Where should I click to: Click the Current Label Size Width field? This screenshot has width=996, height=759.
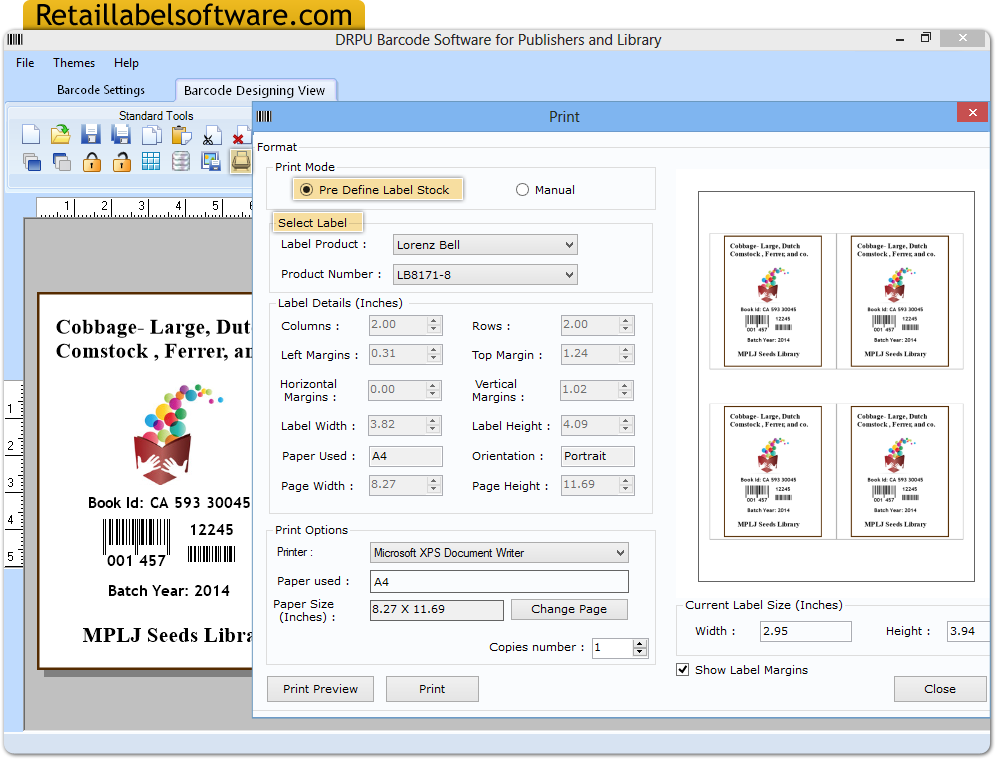pyautogui.click(x=805, y=631)
